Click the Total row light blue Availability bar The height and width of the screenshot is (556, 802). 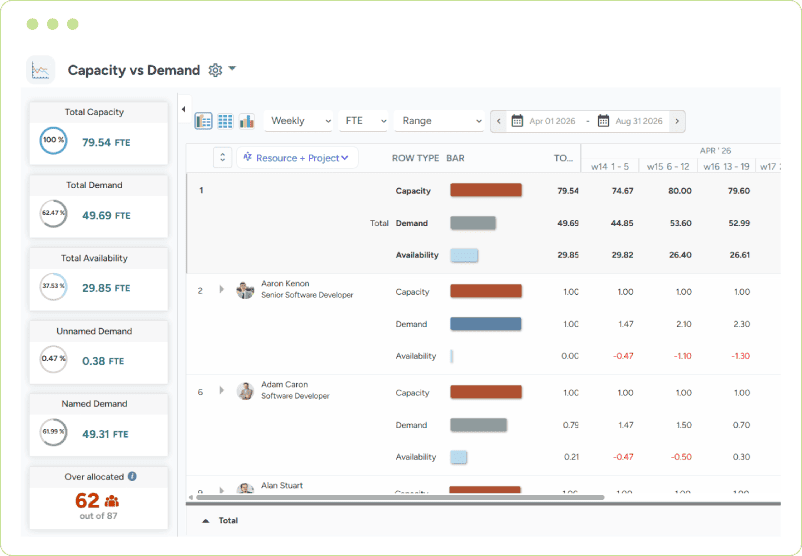[x=464, y=255]
